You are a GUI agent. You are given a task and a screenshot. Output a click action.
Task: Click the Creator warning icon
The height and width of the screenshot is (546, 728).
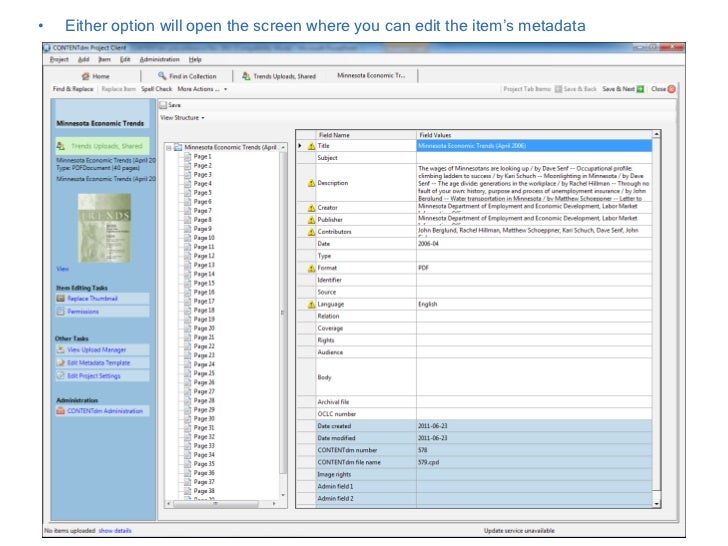[x=312, y=208]
